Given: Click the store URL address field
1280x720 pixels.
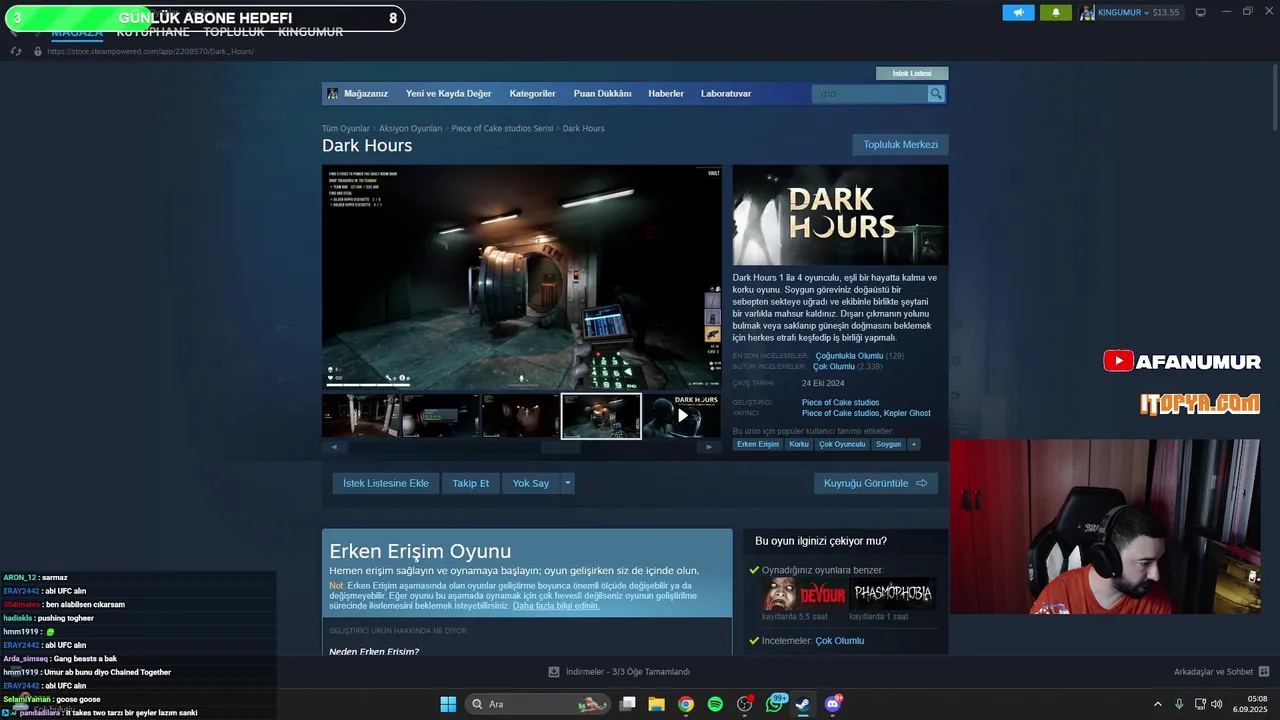Looking at the screenshot, I should 150,51.
